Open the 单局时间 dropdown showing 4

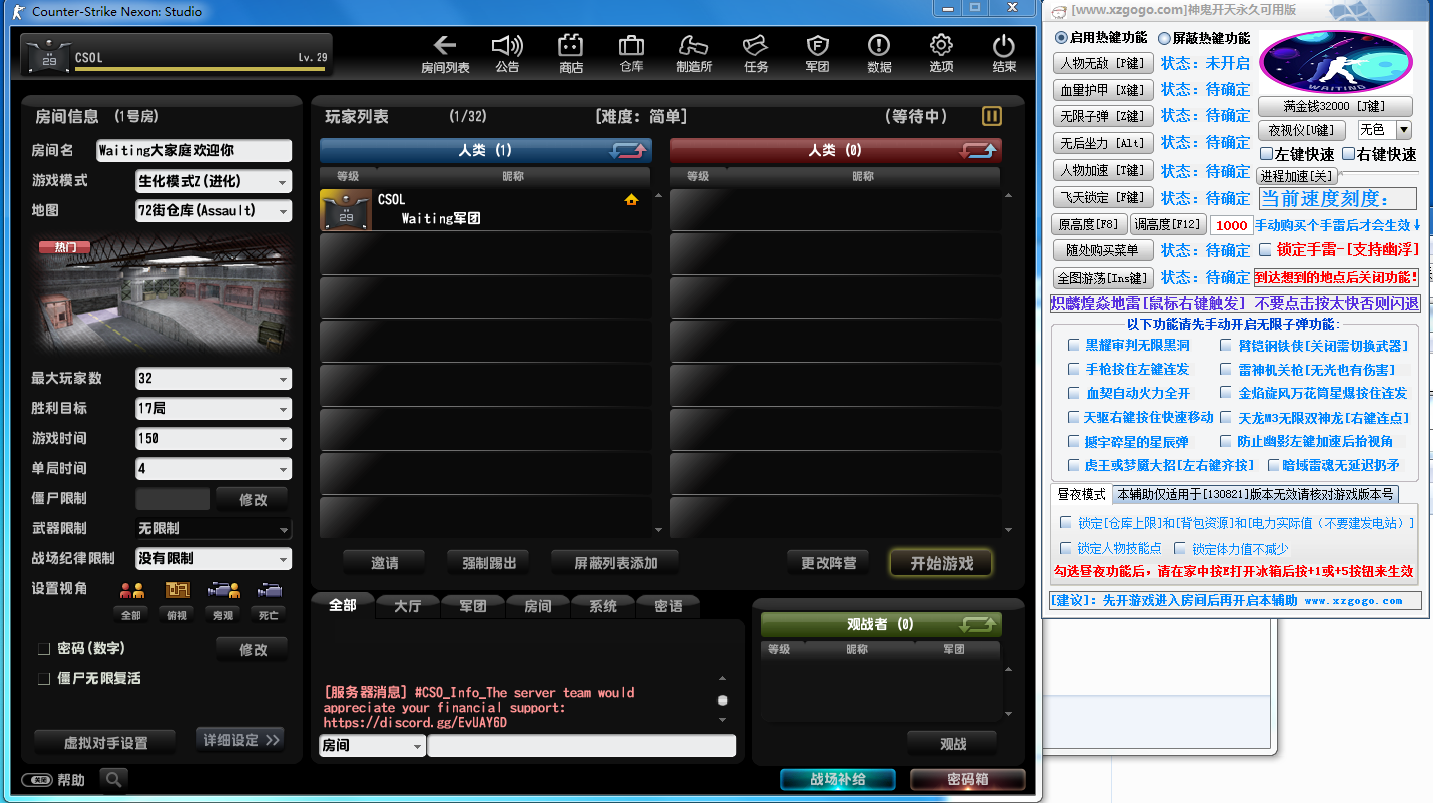click(214, 469)
